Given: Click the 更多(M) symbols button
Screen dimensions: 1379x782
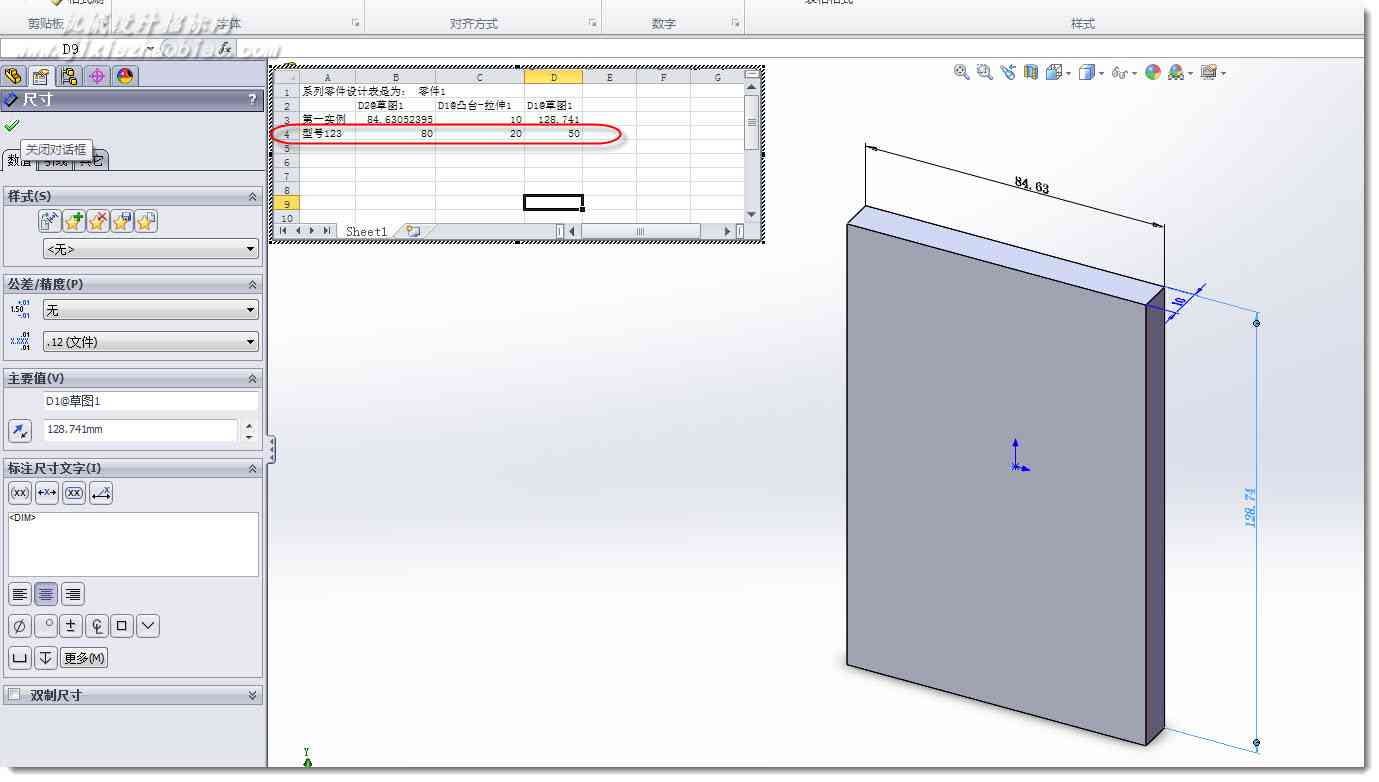Looking at the screenshot, I should point(84,658).
